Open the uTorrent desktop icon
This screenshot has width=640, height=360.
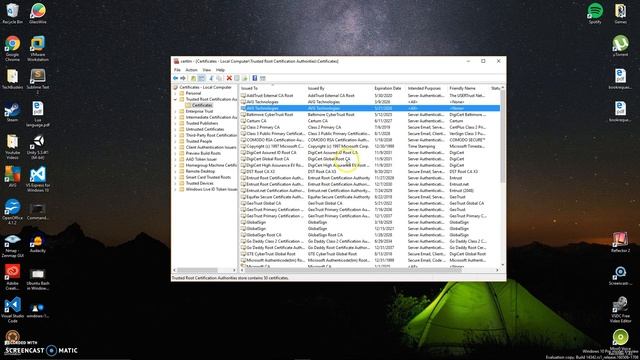tap(620, 46)
